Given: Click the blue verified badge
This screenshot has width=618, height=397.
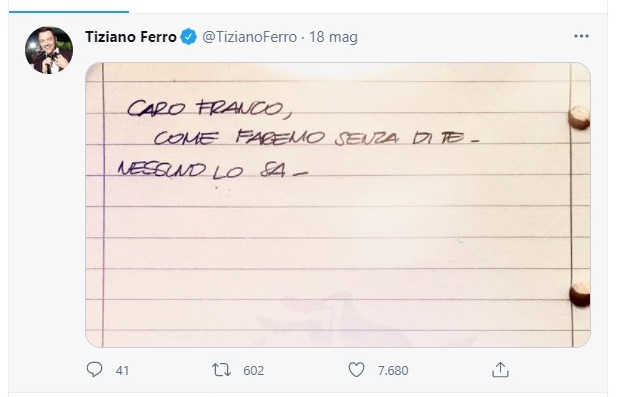Looking at the screenshot, I should point(188,37).
